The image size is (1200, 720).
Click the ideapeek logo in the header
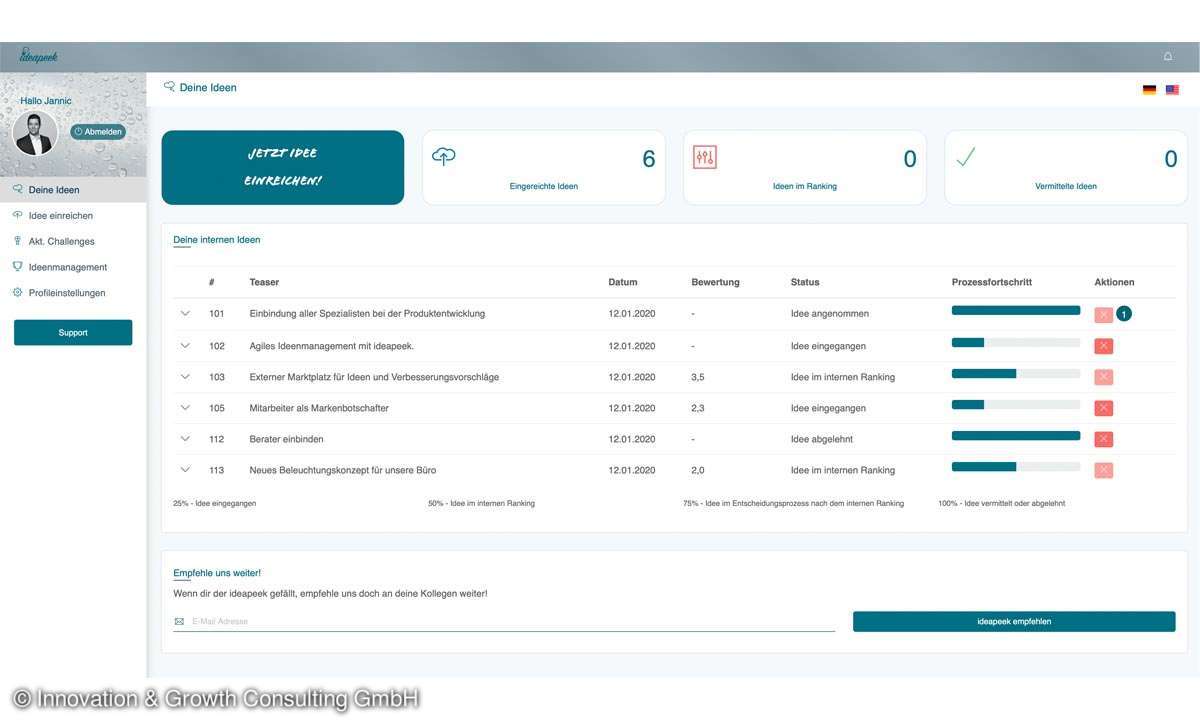pyautogui.click(x=38, y=56)
